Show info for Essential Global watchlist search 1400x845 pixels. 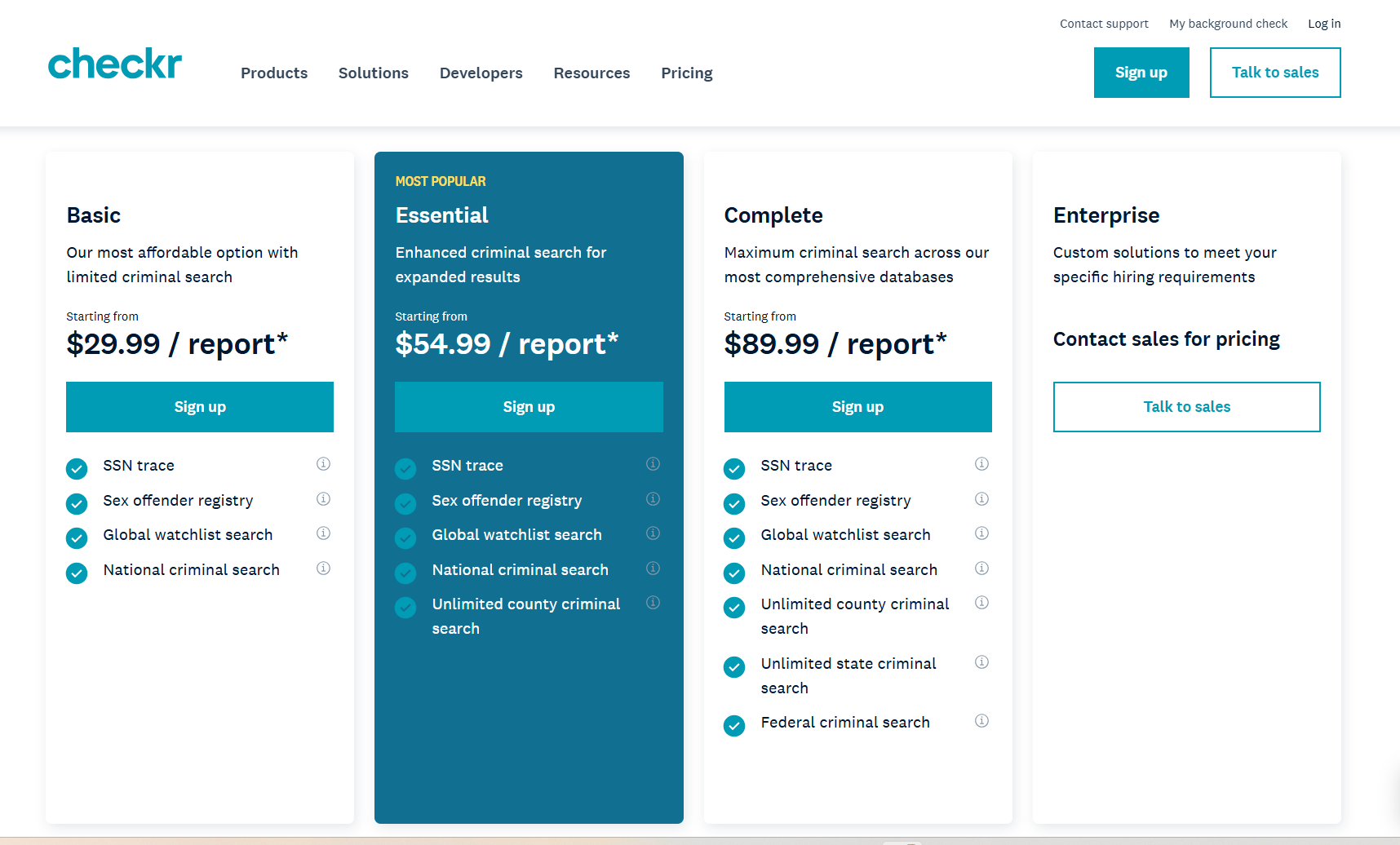pyautogui.click(x=653, y=533)
